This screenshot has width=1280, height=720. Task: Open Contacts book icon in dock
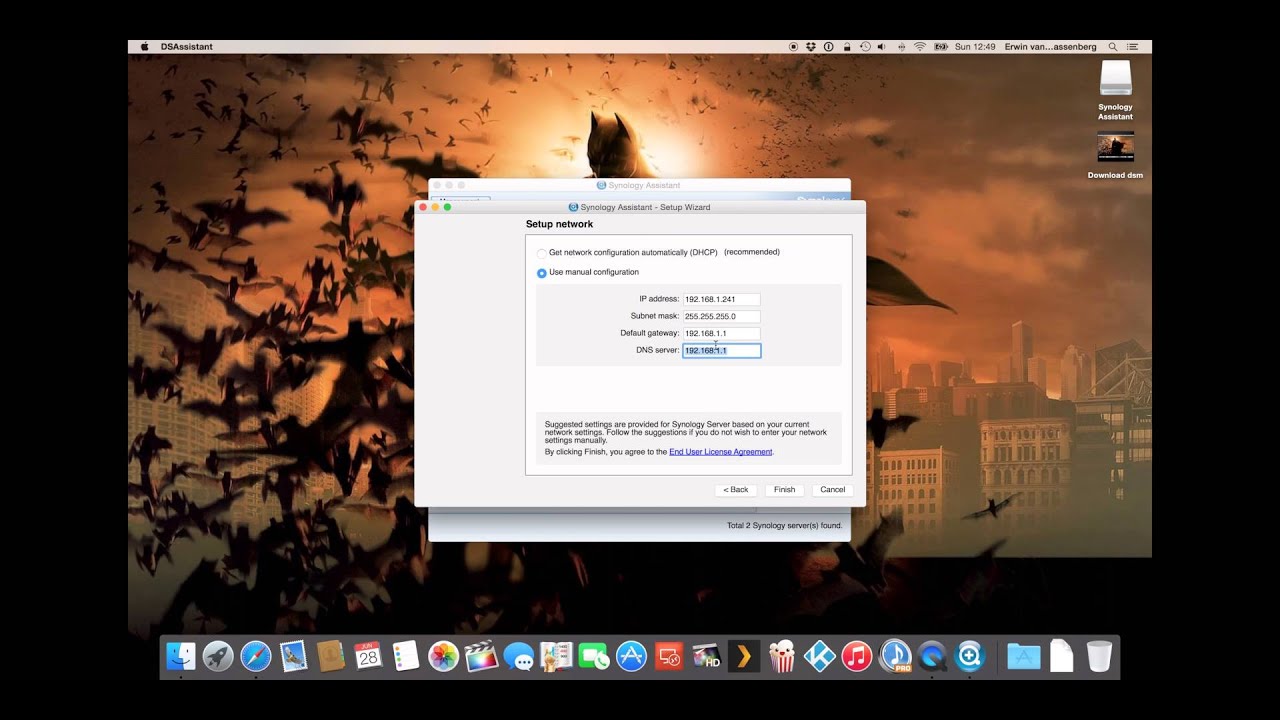click(331, 656)
